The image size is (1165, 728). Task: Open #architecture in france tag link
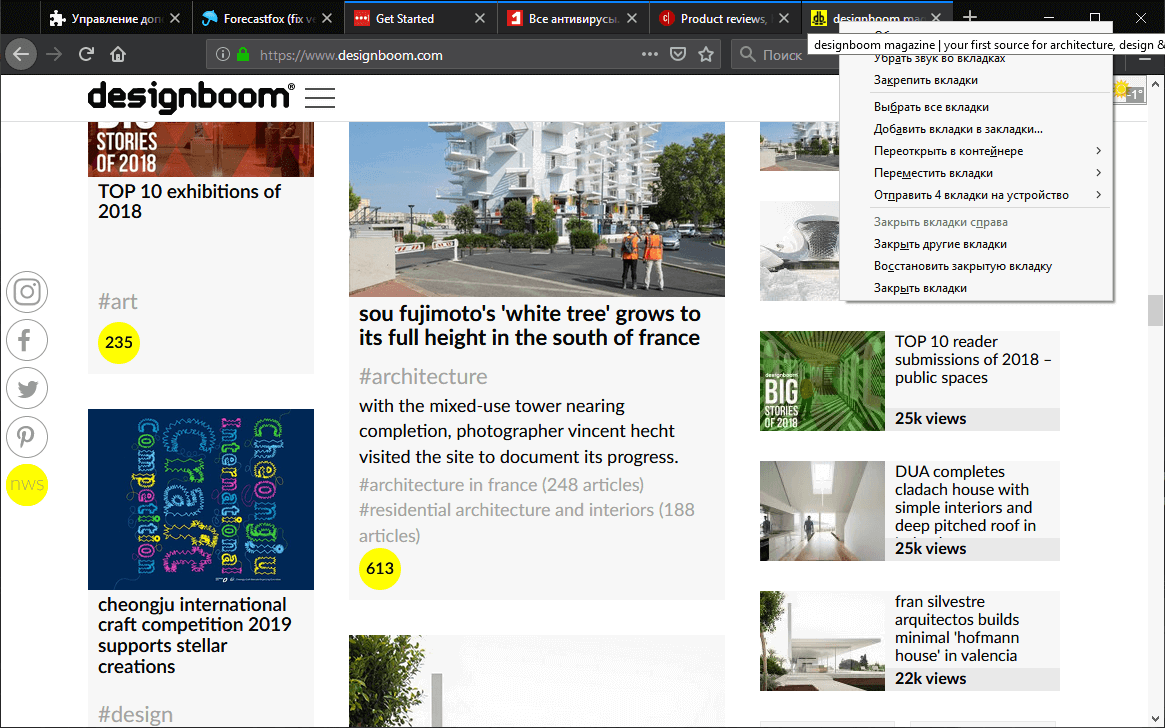coord(502,485)
